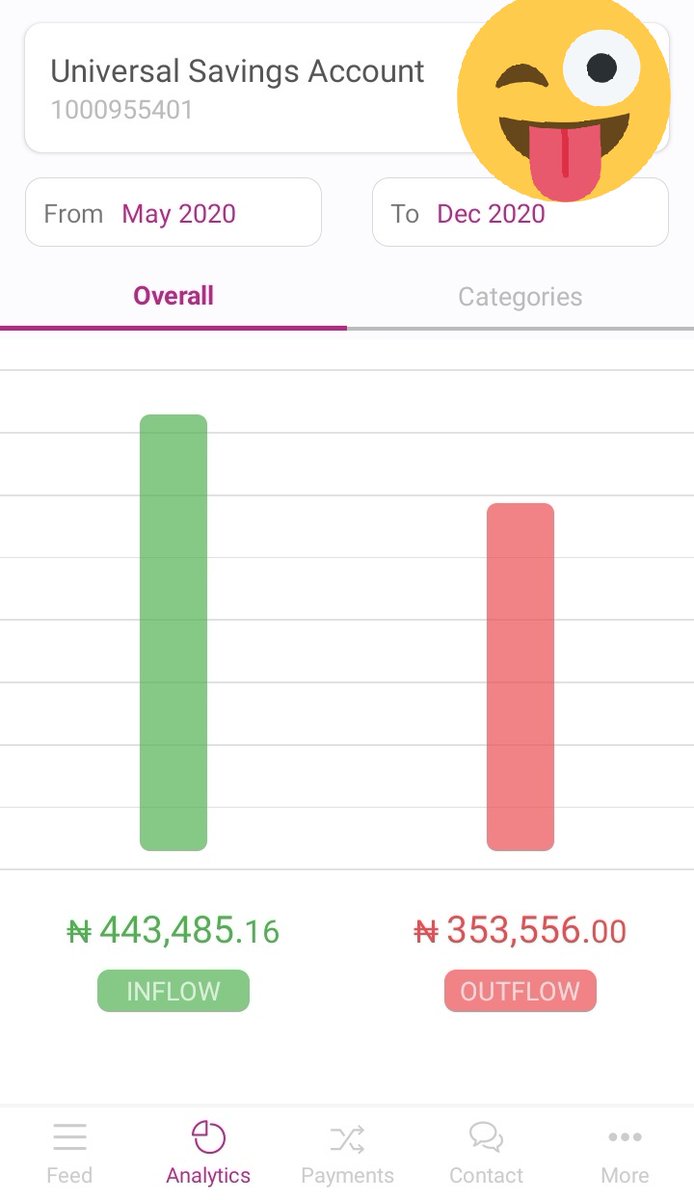The image size is (694, 1200).
Task: Tap the Feed label in bottom navigation
Action: pyautogui.click(x=69, y=1175)
